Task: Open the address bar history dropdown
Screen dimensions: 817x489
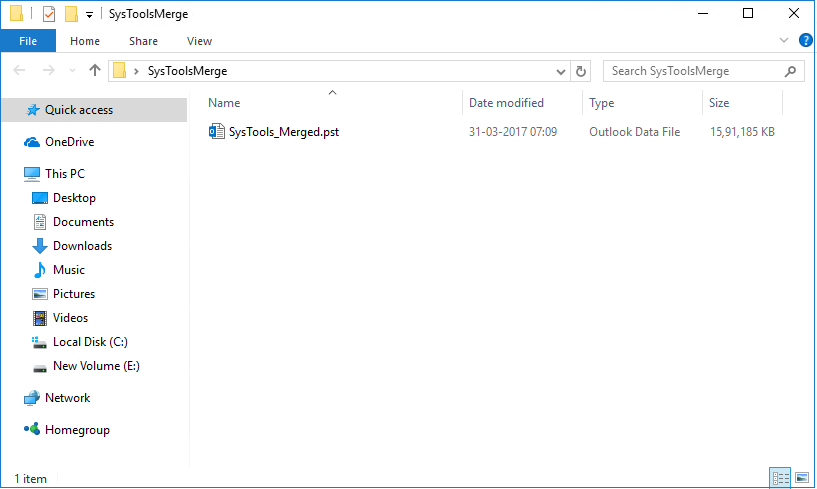Action: (561, 71)
